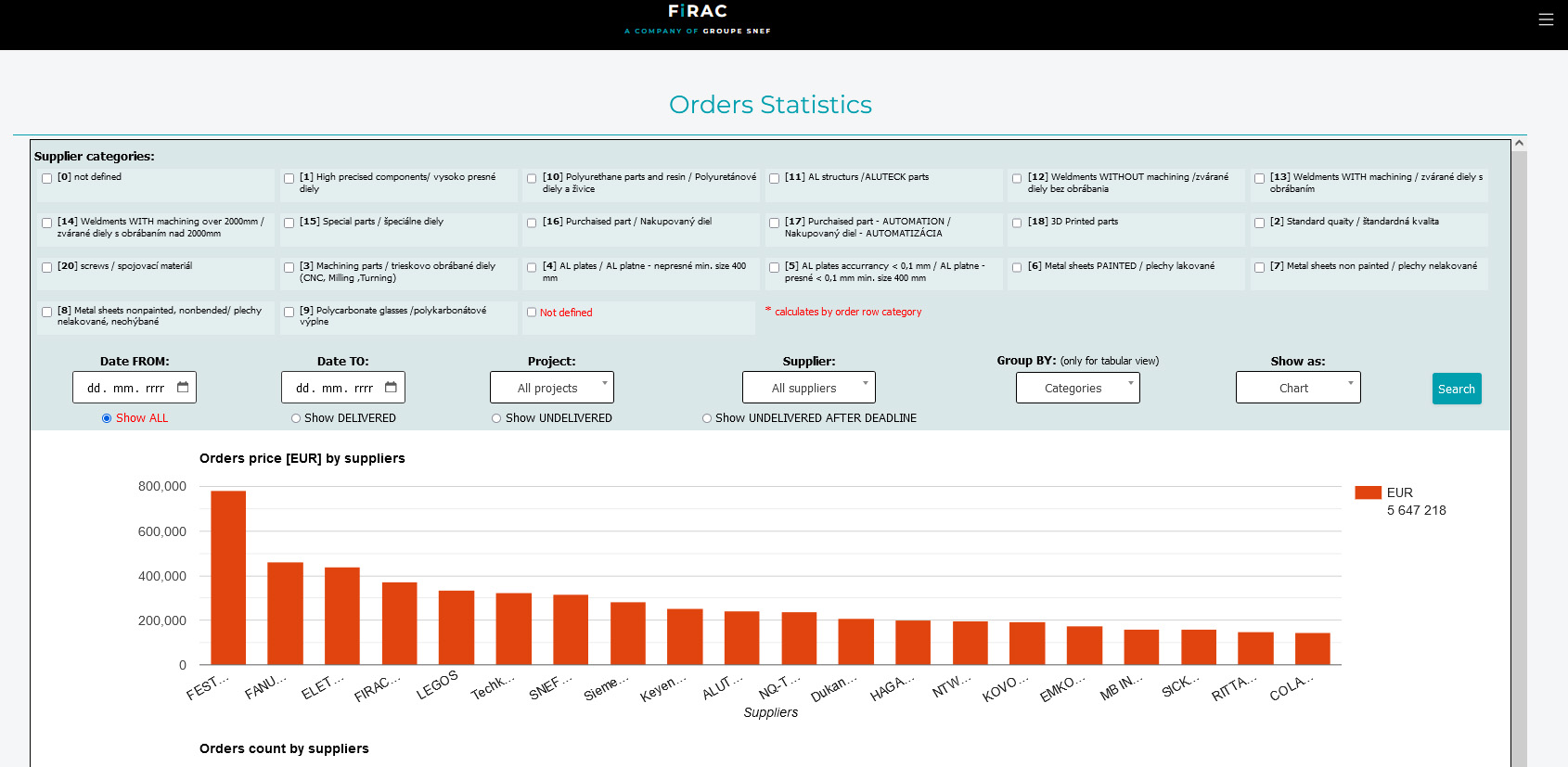1568x767 pixels.
Task: Open the Date TO calendar picker icon
Action: coord(391,388)
